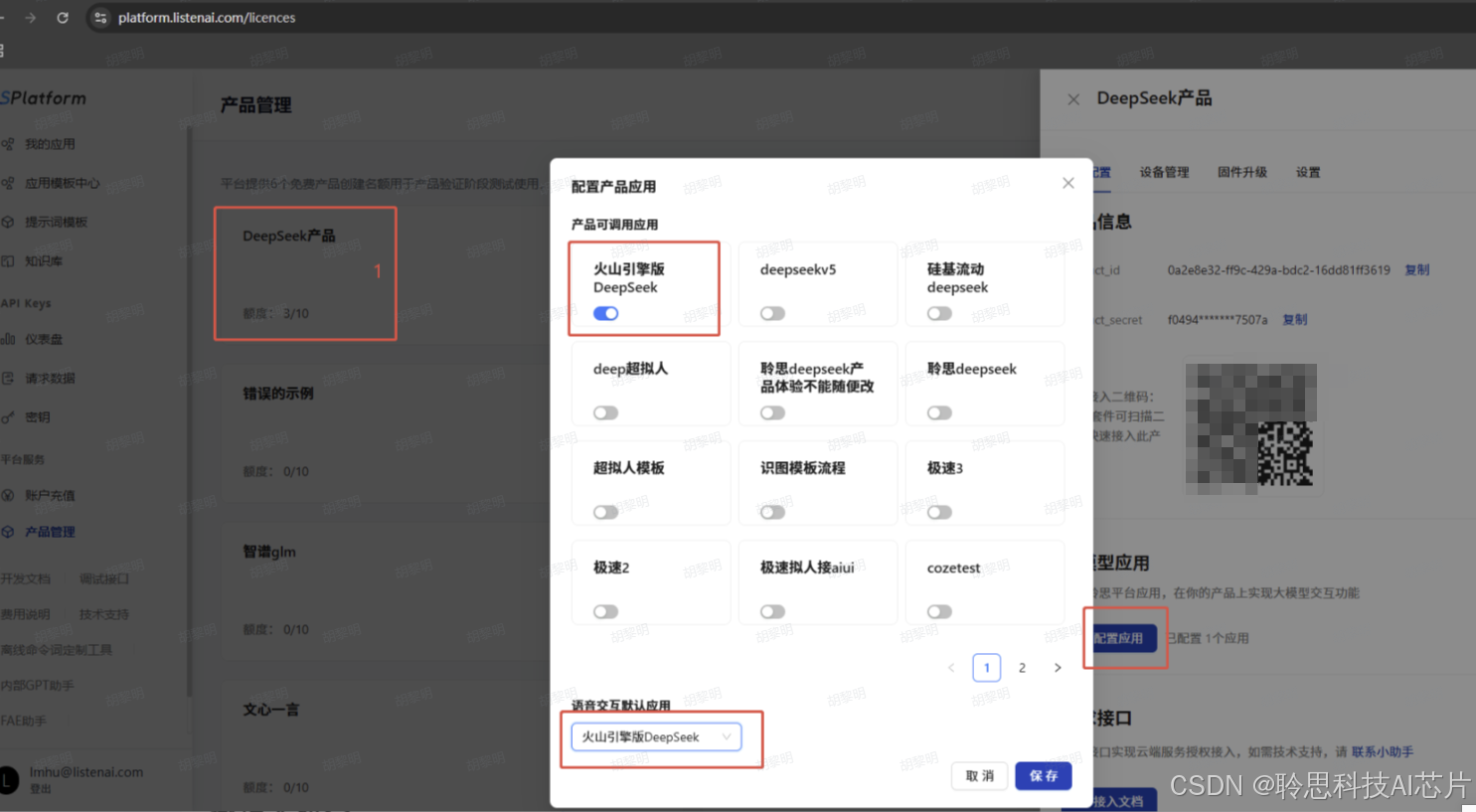Enable the 硅基流动deepseek toggle
This screenshot has width=1476, height=812.
[x=939, y=312]
